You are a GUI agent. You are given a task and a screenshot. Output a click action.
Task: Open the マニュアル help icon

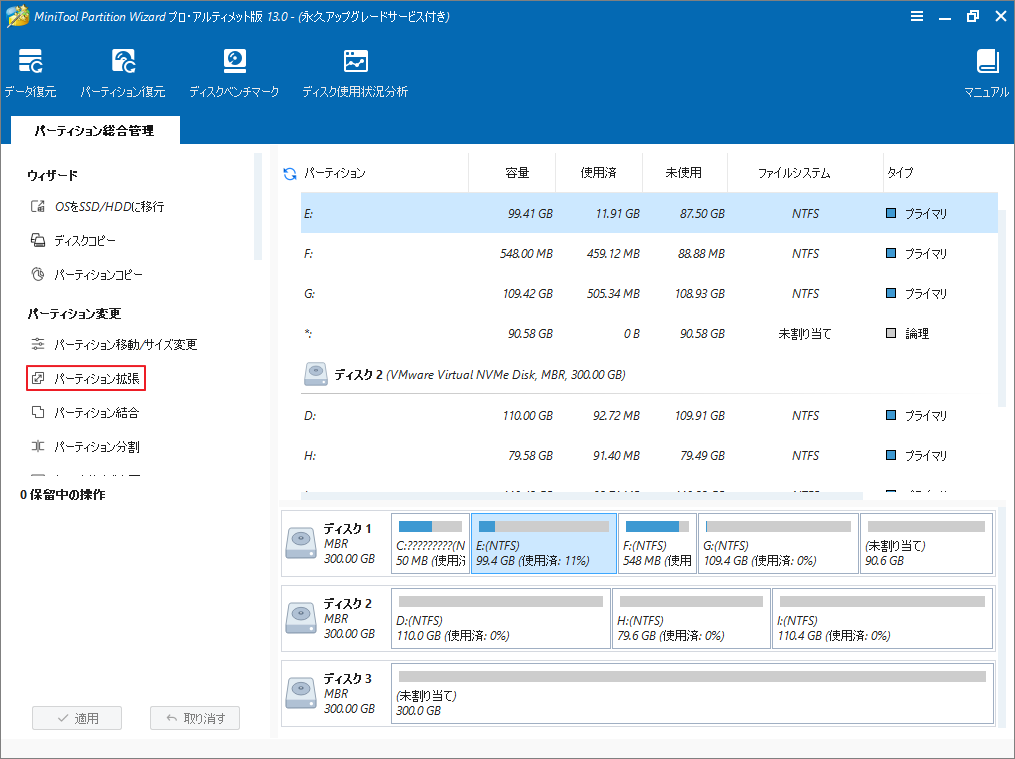[988, 70]
